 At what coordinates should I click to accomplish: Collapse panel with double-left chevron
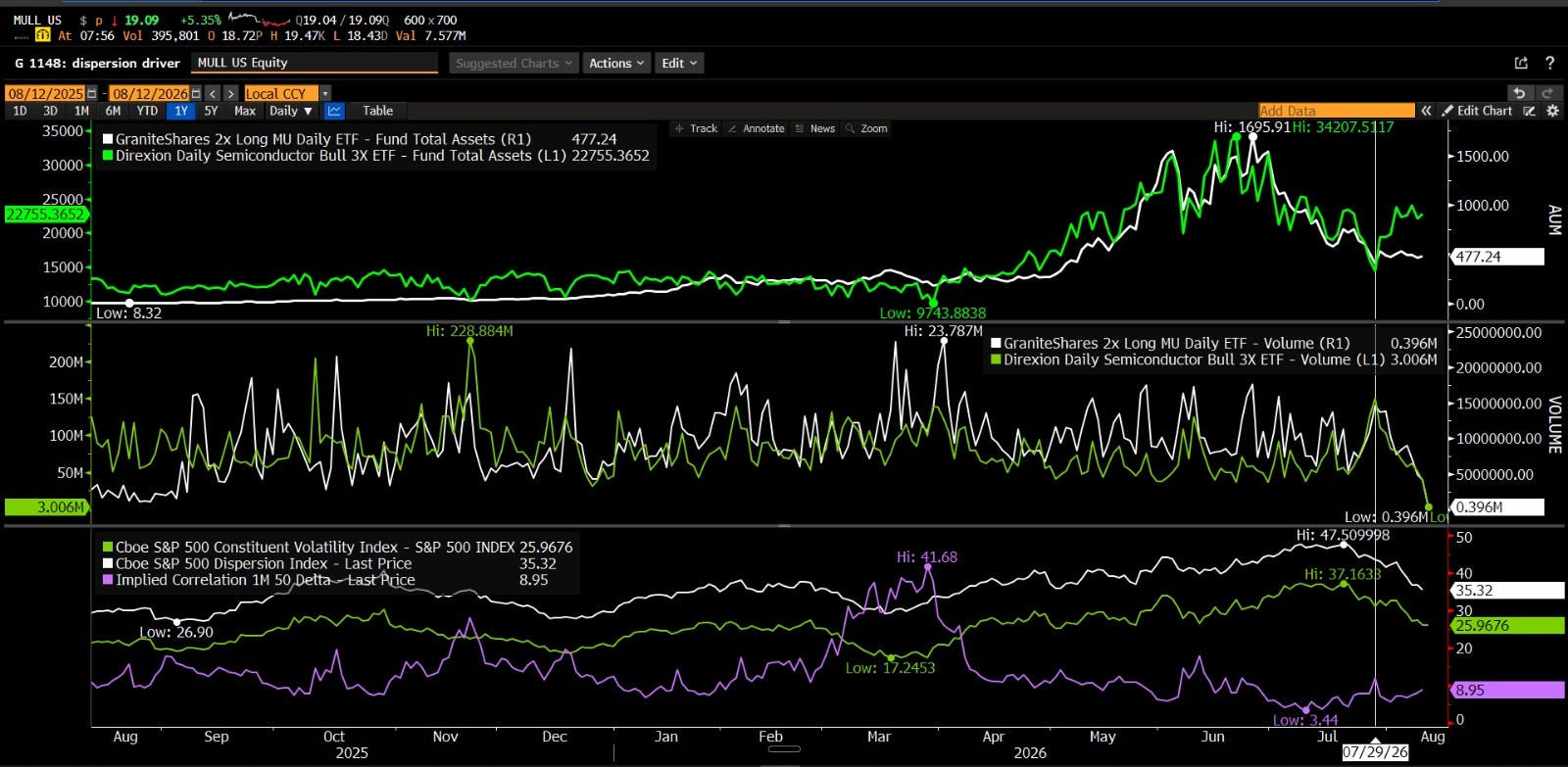pos(1426,111)
